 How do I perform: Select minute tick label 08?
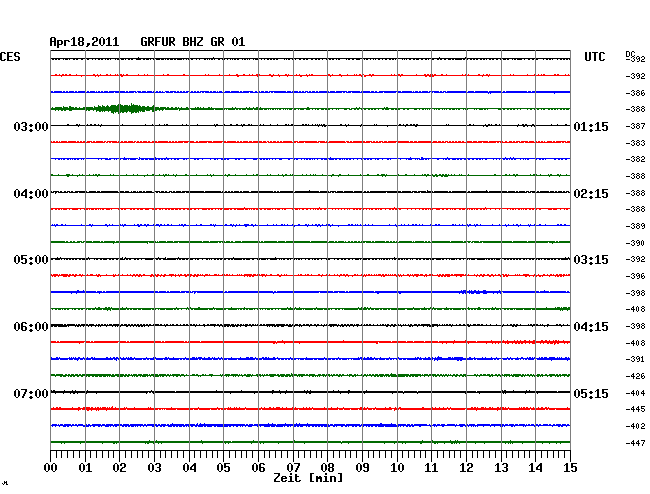pos(327,468)
